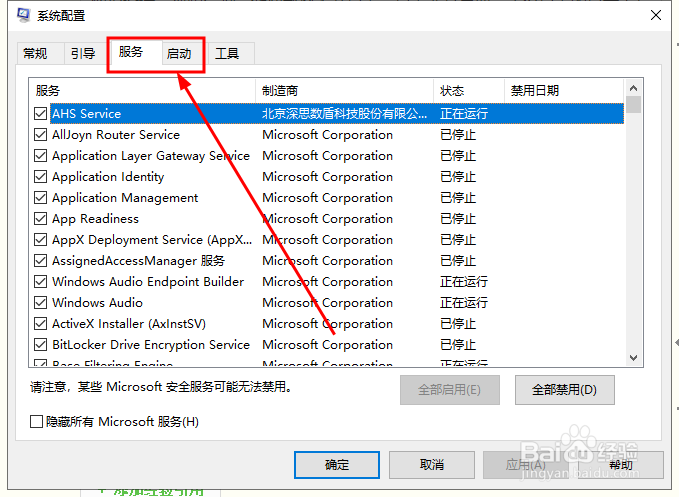Select AllJoyn Router Service row text
The image size is (679, 497).
coord(116,135)
